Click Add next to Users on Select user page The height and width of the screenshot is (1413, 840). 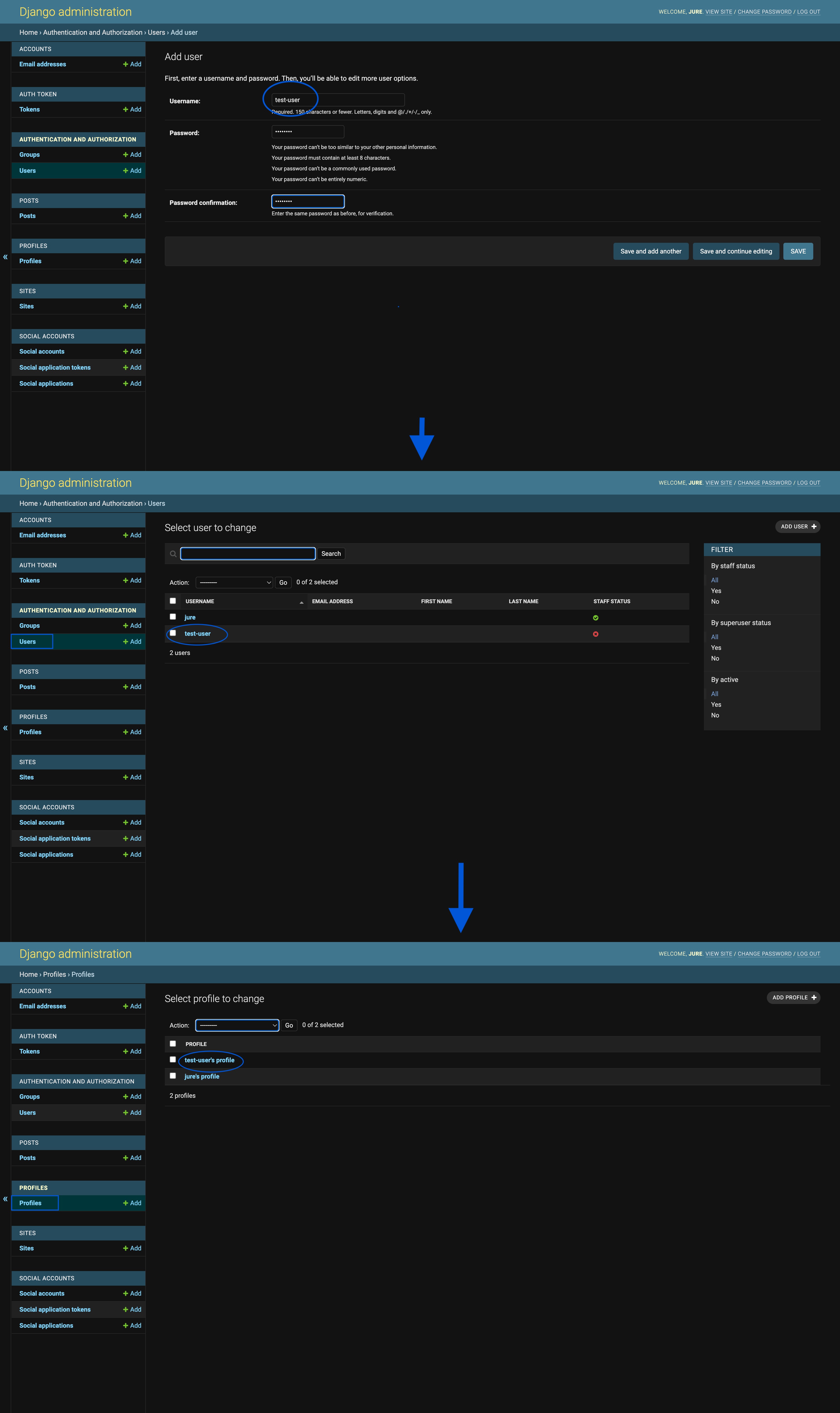132,642
